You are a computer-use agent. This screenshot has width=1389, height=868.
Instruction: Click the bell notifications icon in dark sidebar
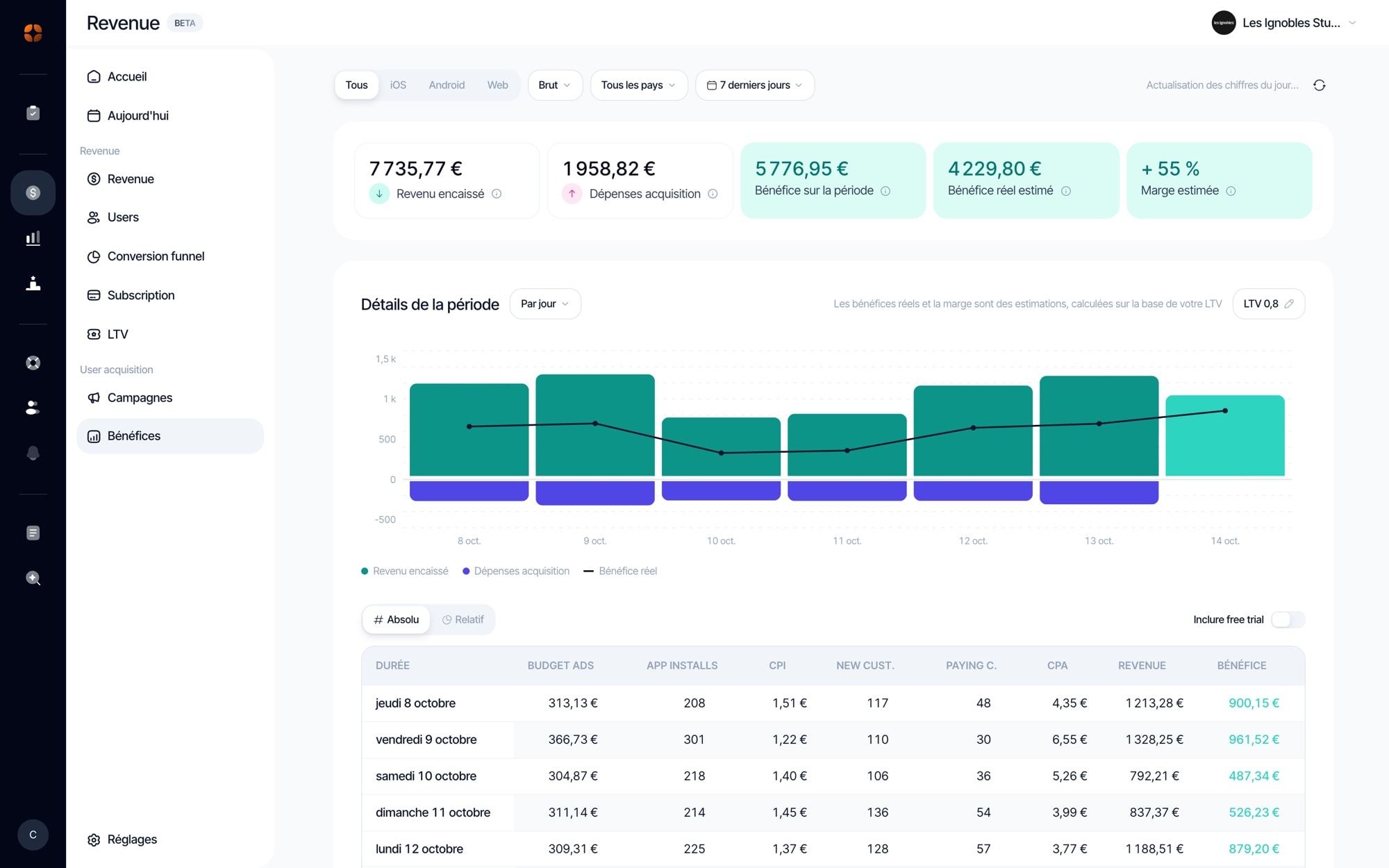tap(33, 453)
